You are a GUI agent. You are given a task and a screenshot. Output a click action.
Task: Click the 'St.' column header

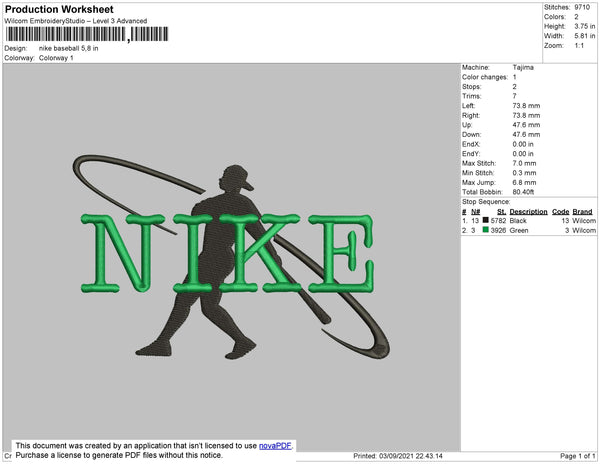pos(501,212)
